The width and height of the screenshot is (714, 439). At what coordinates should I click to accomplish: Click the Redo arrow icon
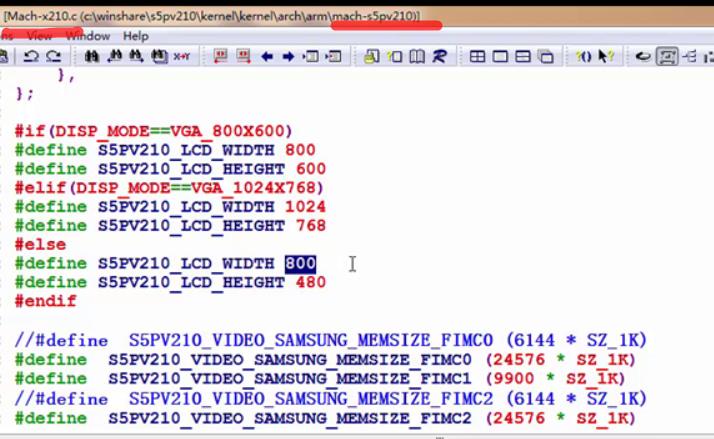54,56
